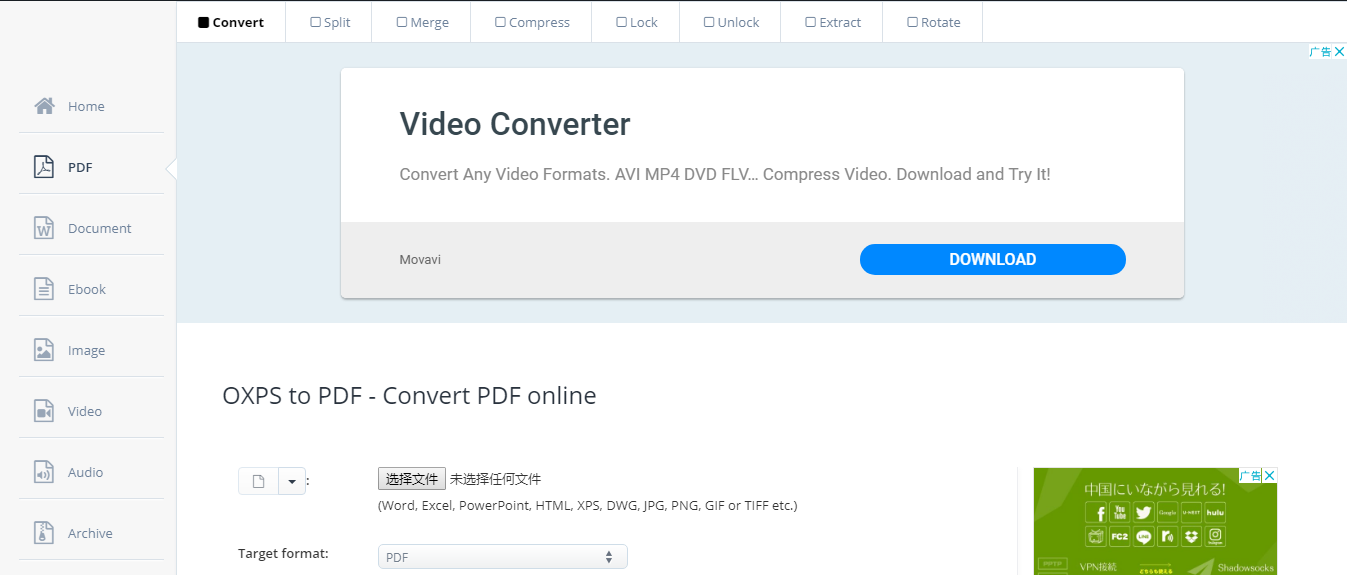Go to the Compress tab
This screenshot has height=575, width=1347.
(531, 22)
